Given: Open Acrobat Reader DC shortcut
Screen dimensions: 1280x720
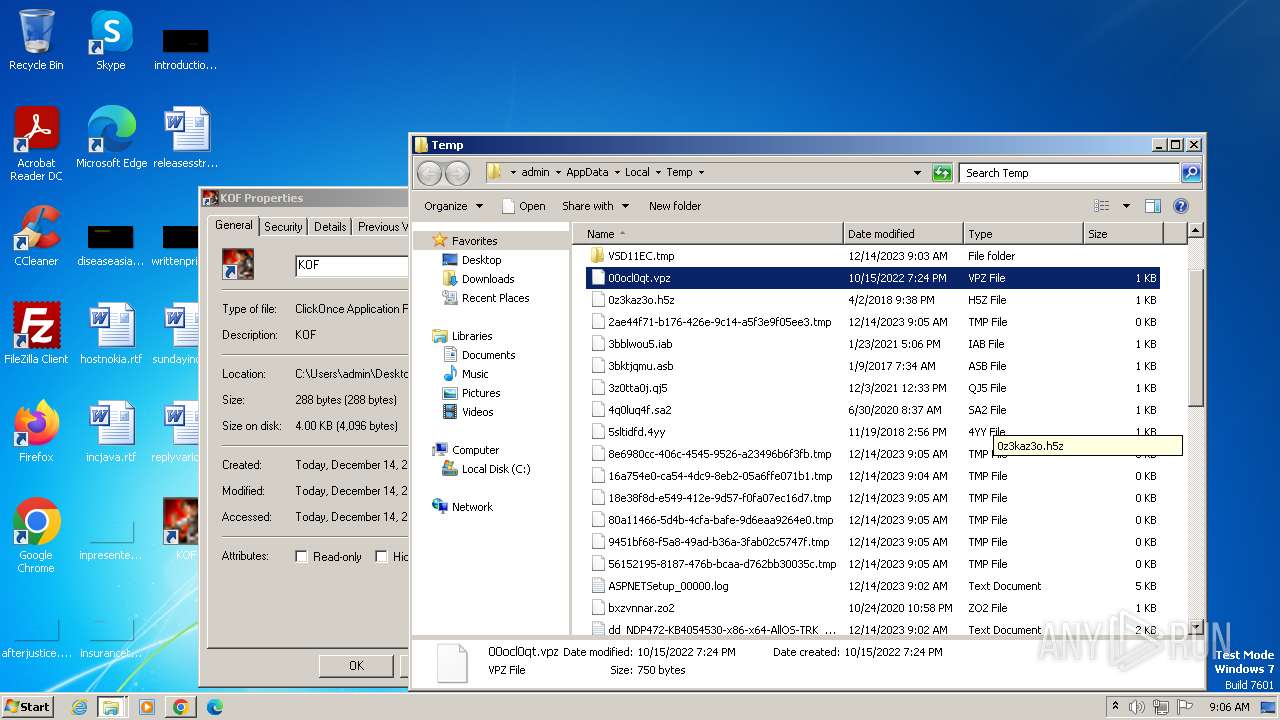Looking at the screenshot, I should pos(36,144).
